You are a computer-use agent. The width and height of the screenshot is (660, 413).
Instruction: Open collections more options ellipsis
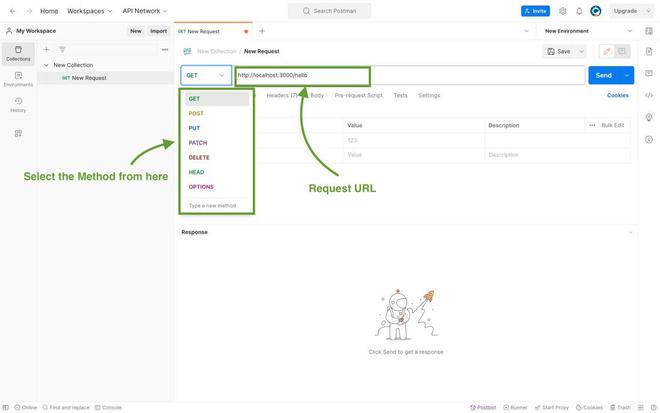click(165, 50)
